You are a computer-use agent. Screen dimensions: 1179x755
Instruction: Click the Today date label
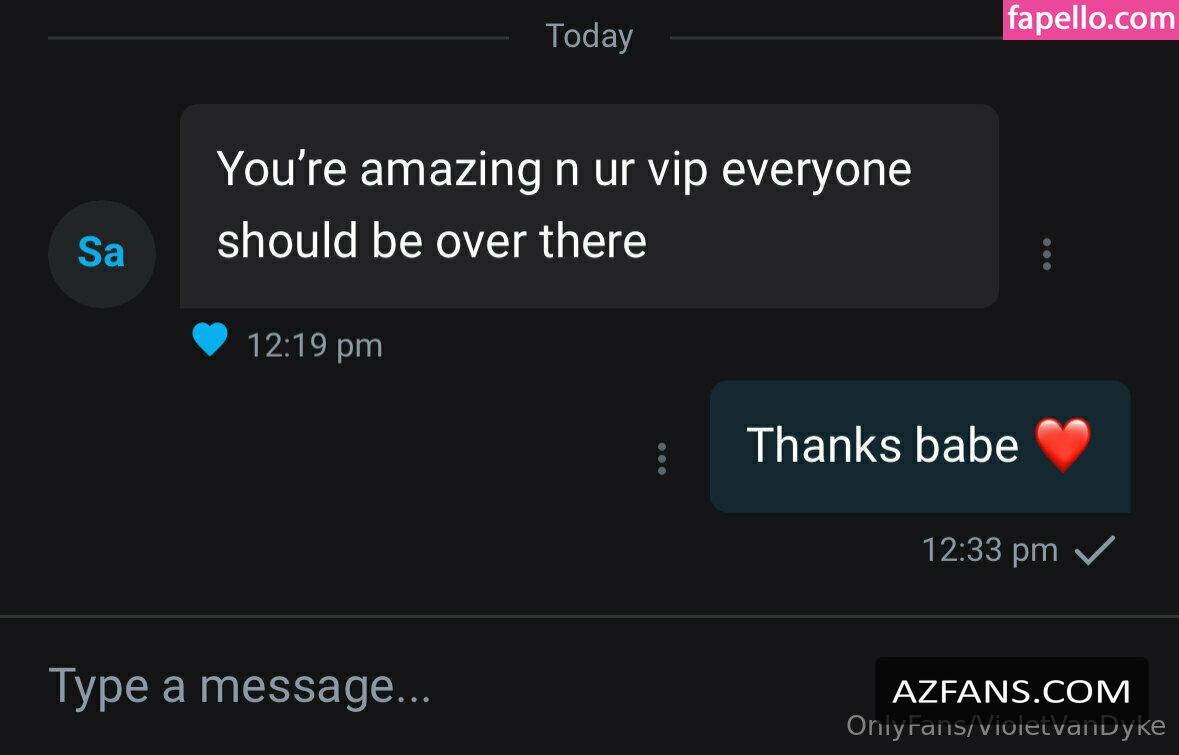pyautogui.click(x=589, y=36)
